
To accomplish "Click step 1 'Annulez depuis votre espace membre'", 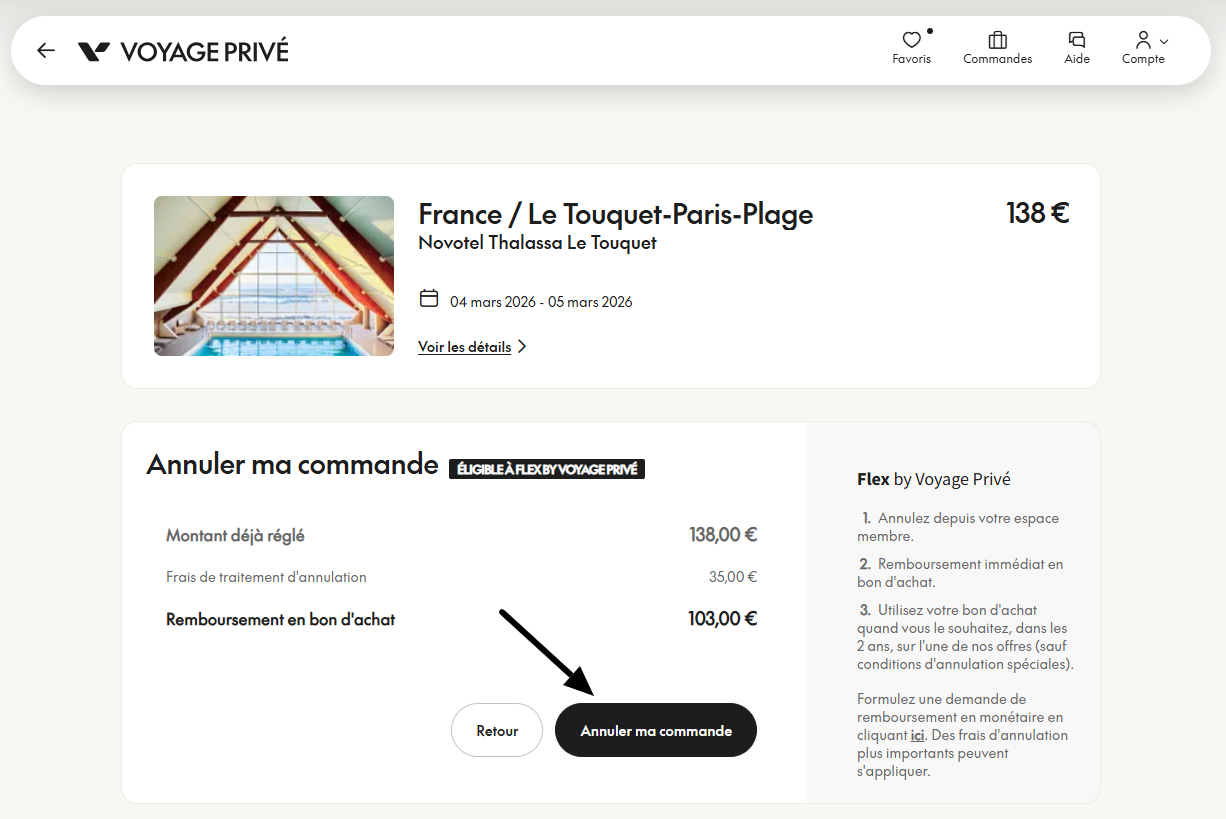I will tap(958, 527).
